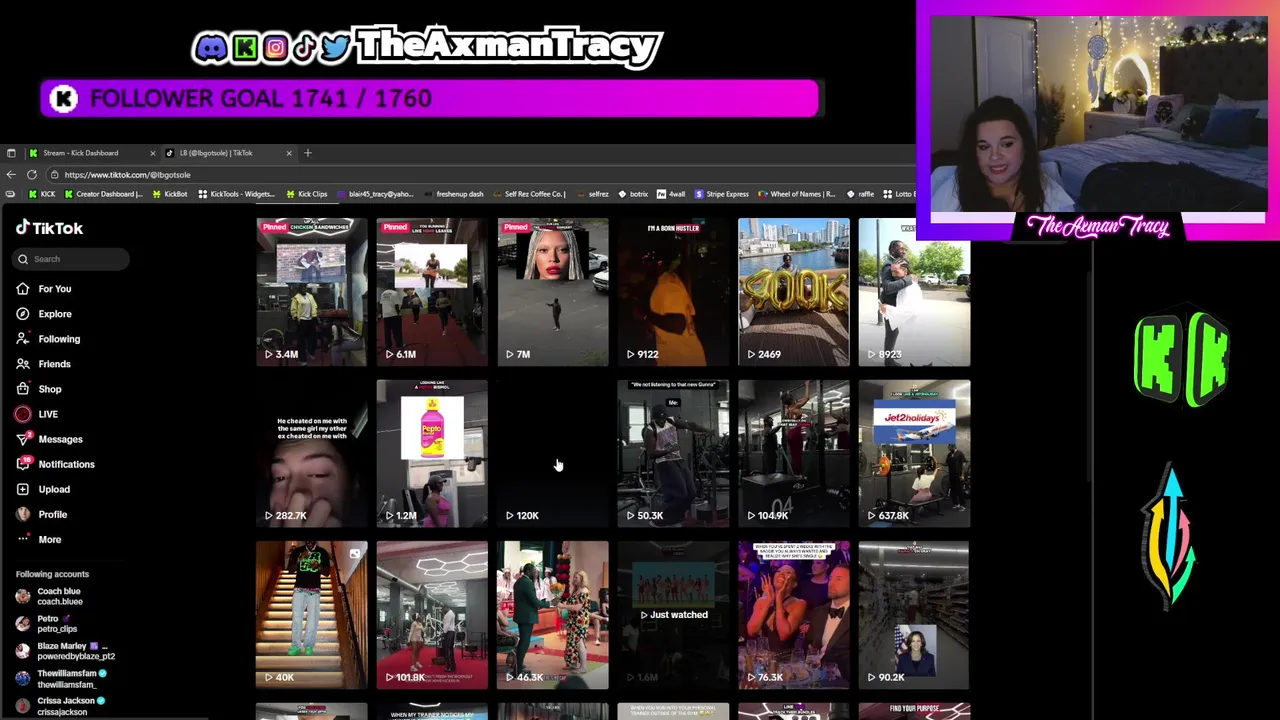Reload the TikTok page

tap(32, 174)
